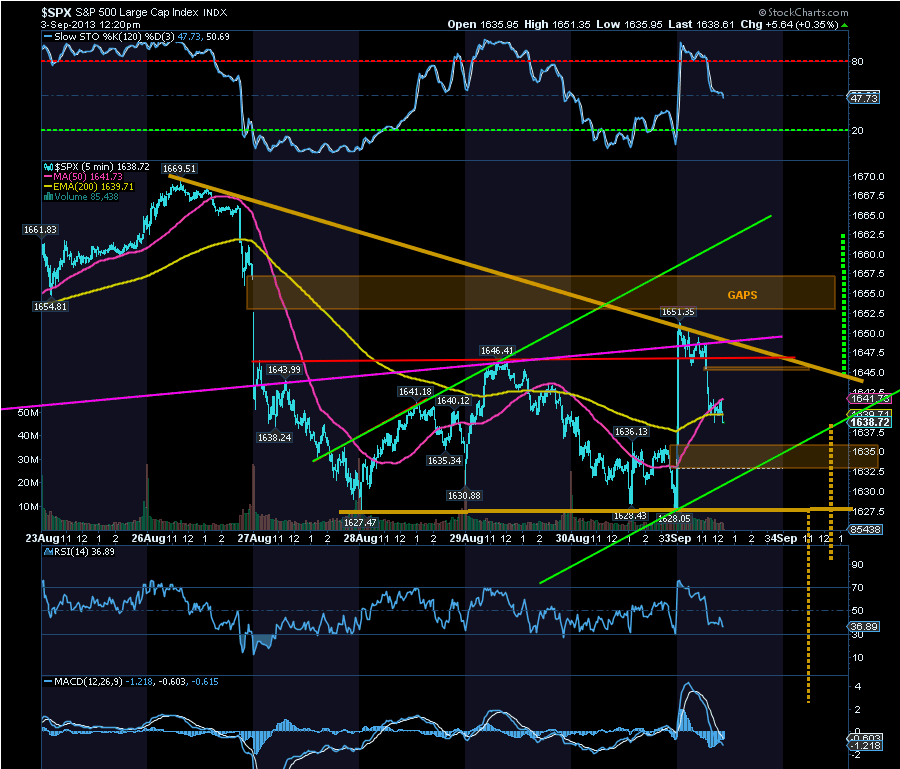Image resolution: width=900 pixels, height=769 pixels.
Task: Click the 28Aug date axis label
Action: 360,538
